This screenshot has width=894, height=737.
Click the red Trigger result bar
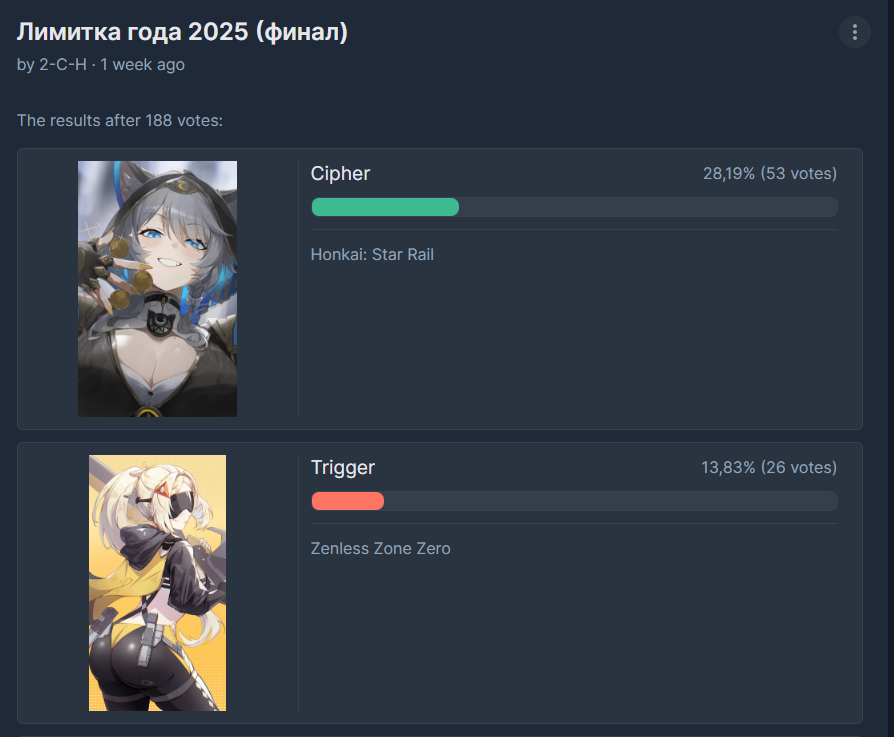pos(347,501)
